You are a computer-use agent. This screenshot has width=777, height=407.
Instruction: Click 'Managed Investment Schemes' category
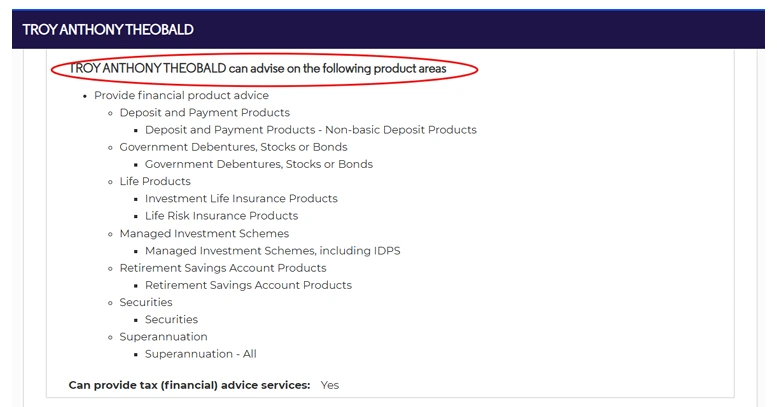click(204, 233)
